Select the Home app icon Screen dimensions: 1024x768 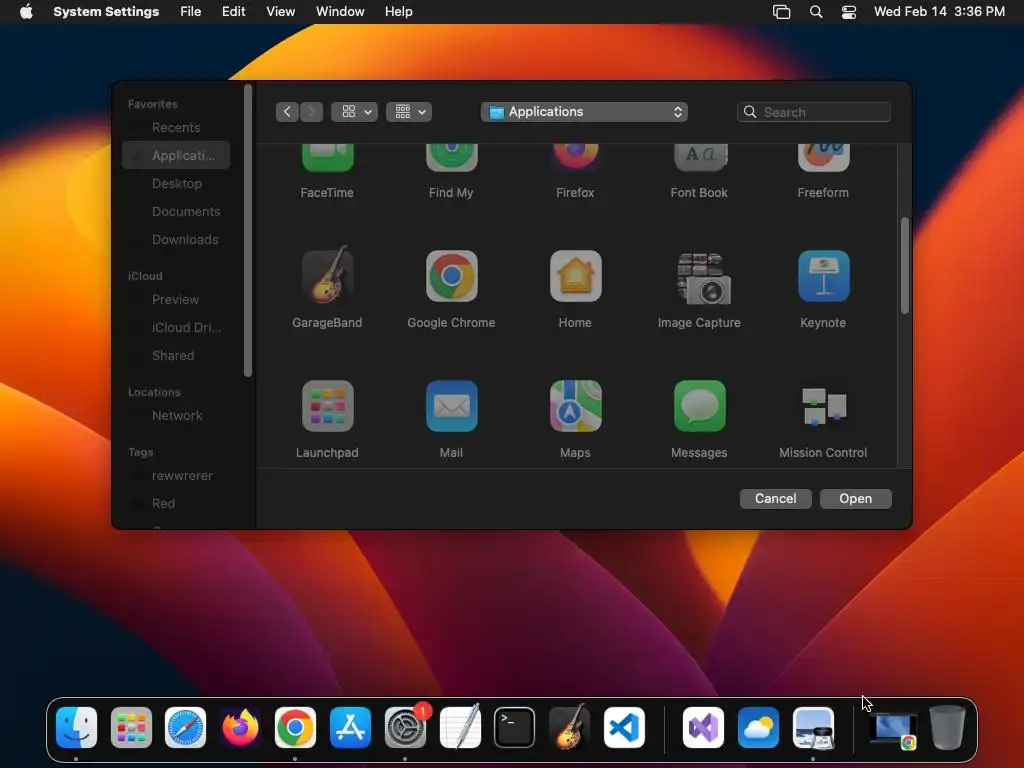click(x=575, y=276)
